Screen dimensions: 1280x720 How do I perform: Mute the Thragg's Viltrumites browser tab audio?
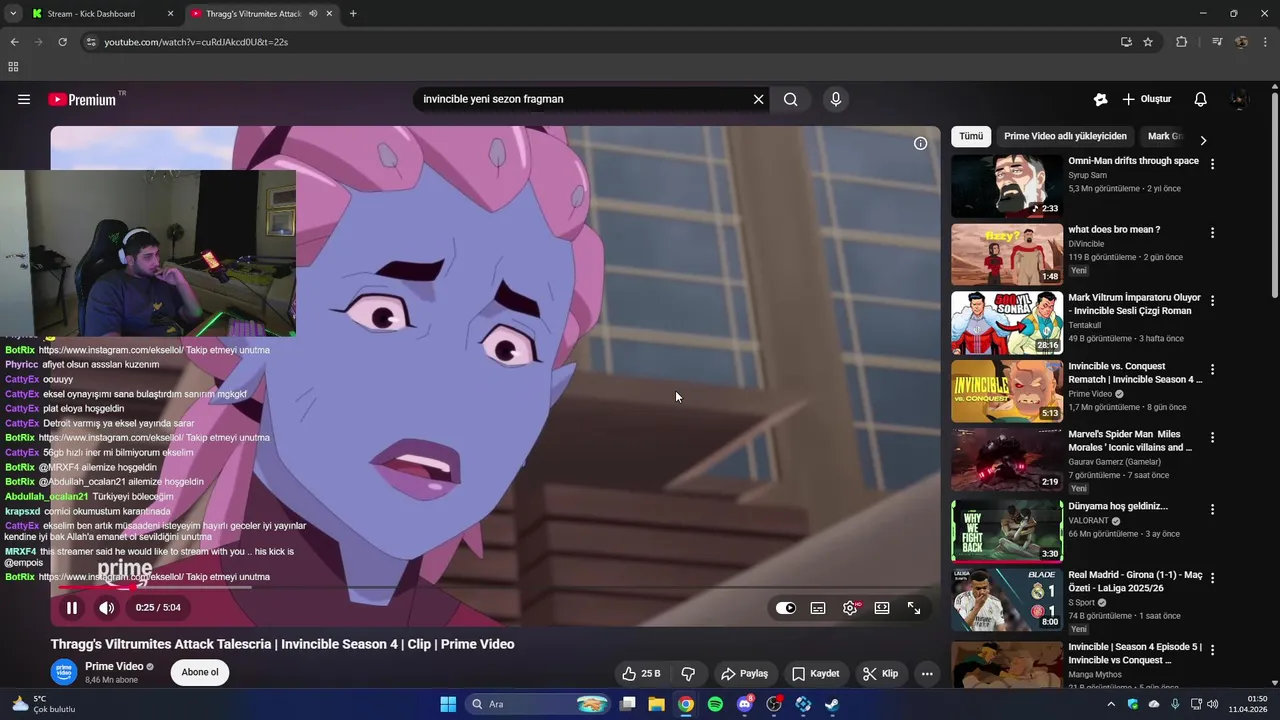click(x=313, y=14)
